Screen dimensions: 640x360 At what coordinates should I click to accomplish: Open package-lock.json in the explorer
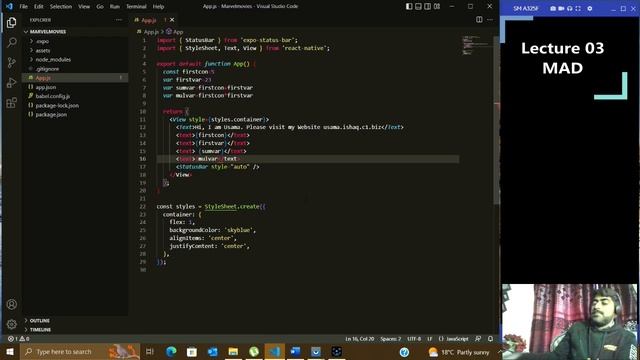[57, 105]
